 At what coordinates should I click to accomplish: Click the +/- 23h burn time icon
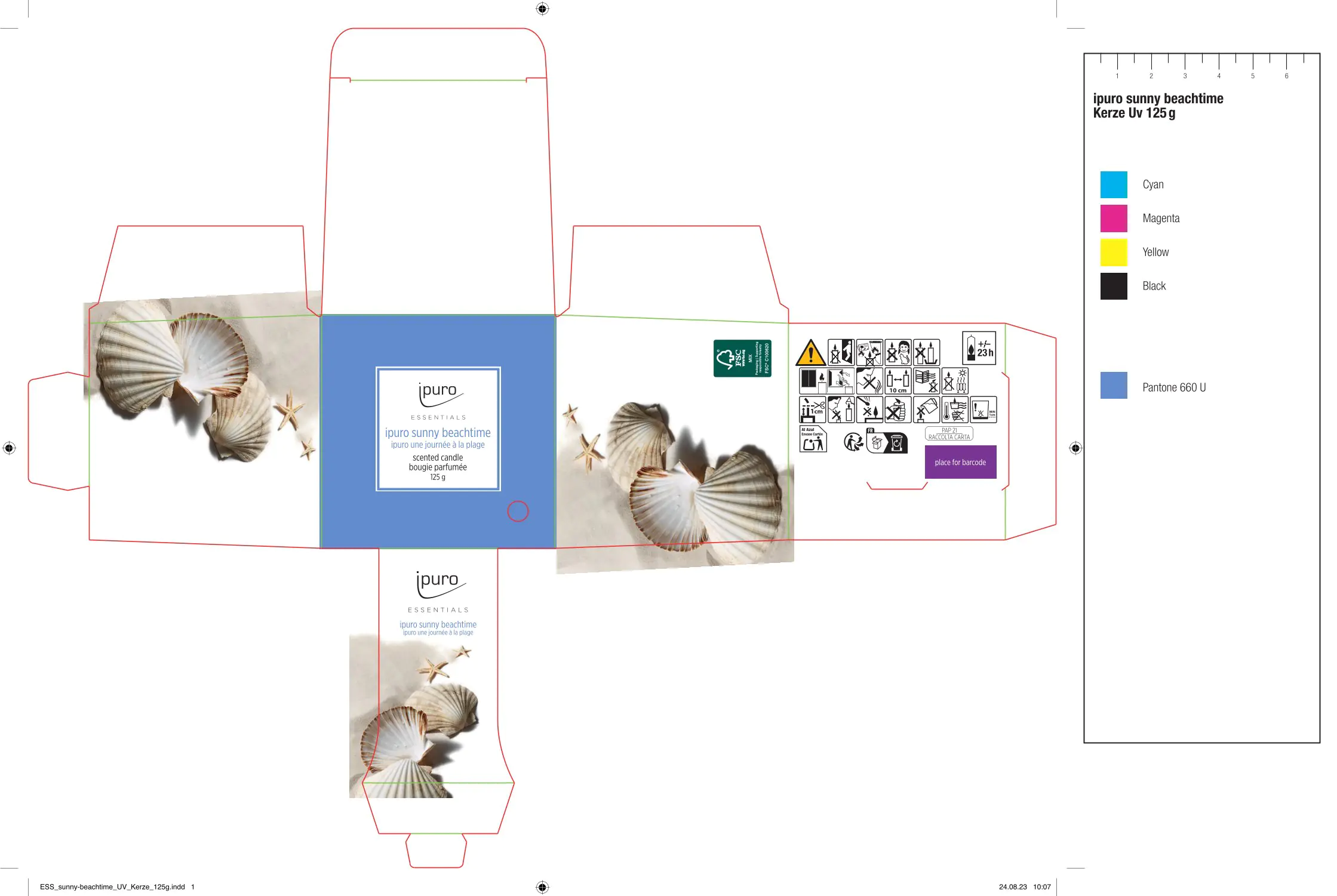[x=979, y=348]
